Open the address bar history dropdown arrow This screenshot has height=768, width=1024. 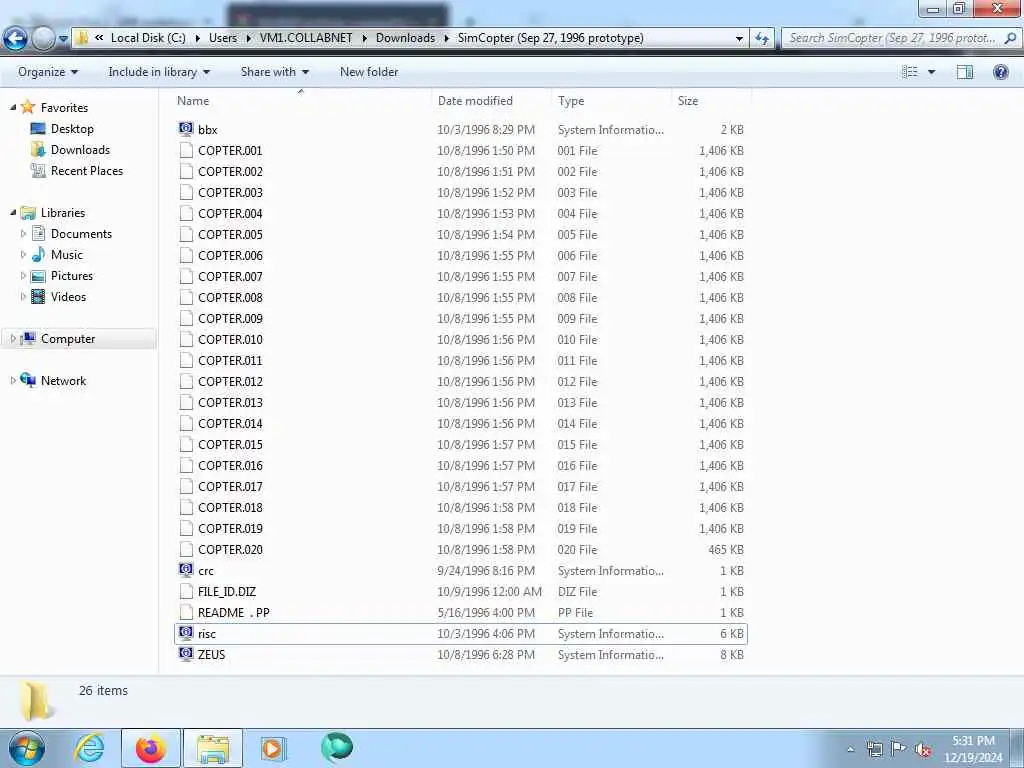click(x=739, y=38)
